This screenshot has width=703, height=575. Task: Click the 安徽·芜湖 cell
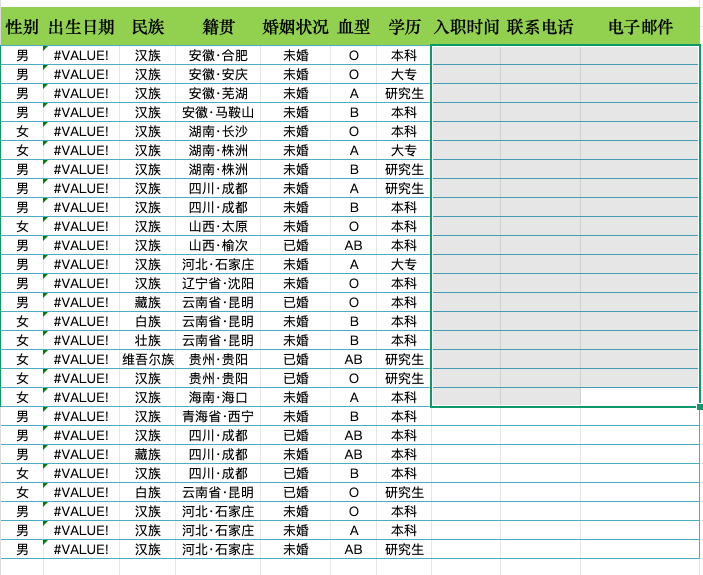(218, 93)
